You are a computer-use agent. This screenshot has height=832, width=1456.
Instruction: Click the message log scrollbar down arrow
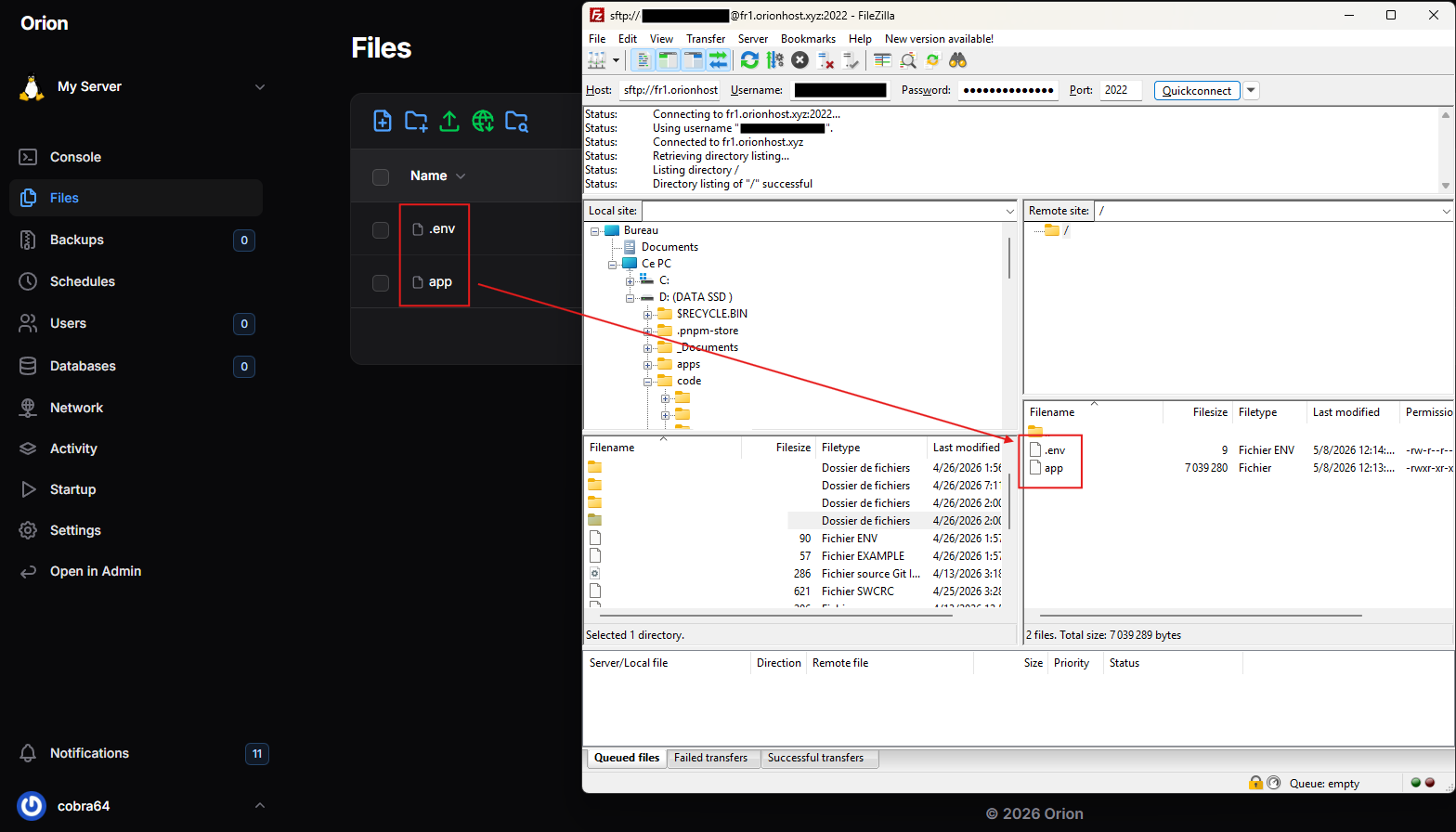(1446, 186)
